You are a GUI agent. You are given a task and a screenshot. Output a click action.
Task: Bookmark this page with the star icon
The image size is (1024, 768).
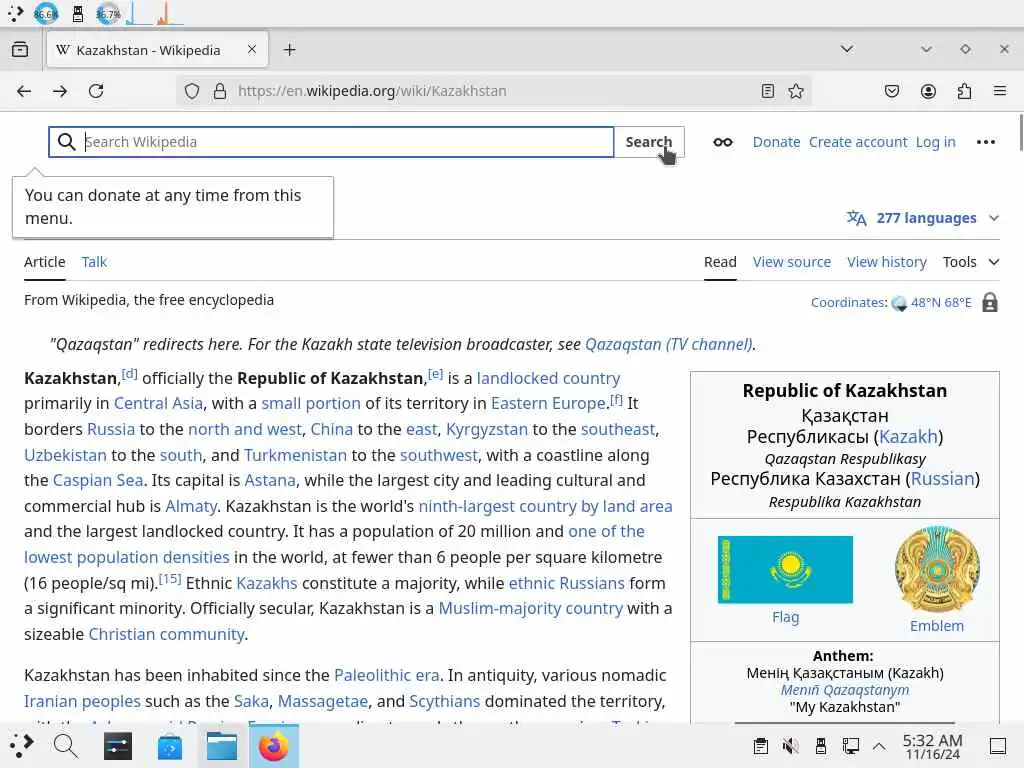pyautogui.click(x=795, y=91)
